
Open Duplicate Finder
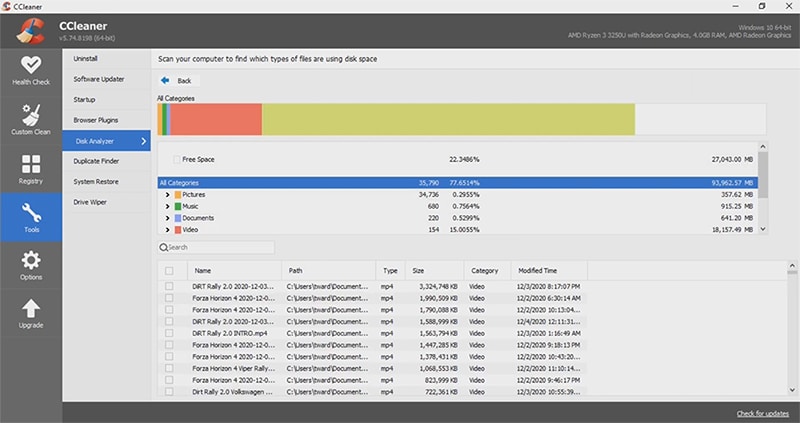[106, 161]
